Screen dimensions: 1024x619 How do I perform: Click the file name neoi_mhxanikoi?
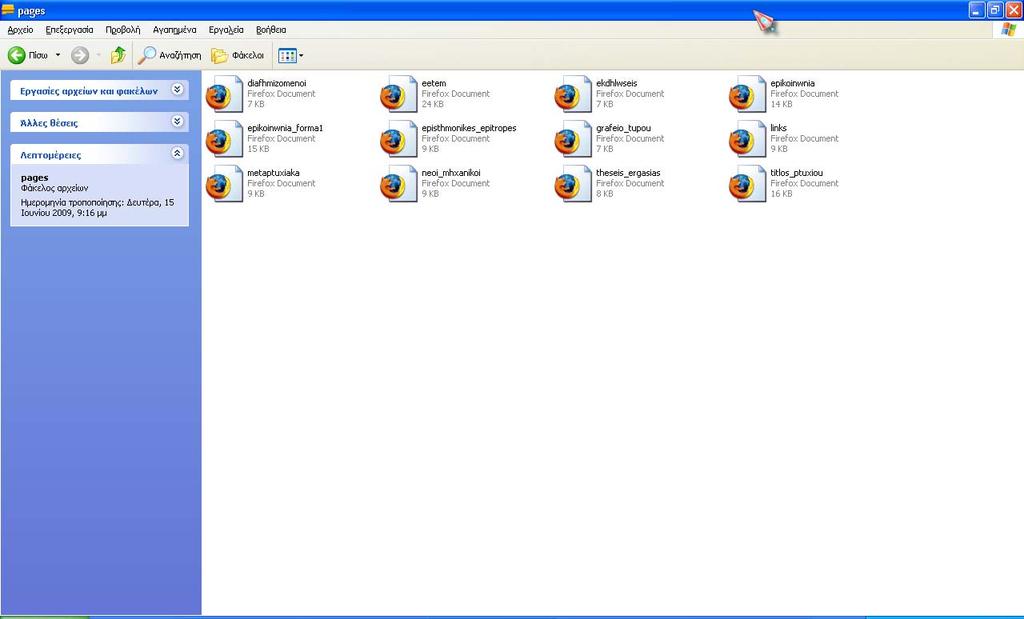tap(451, 173)
